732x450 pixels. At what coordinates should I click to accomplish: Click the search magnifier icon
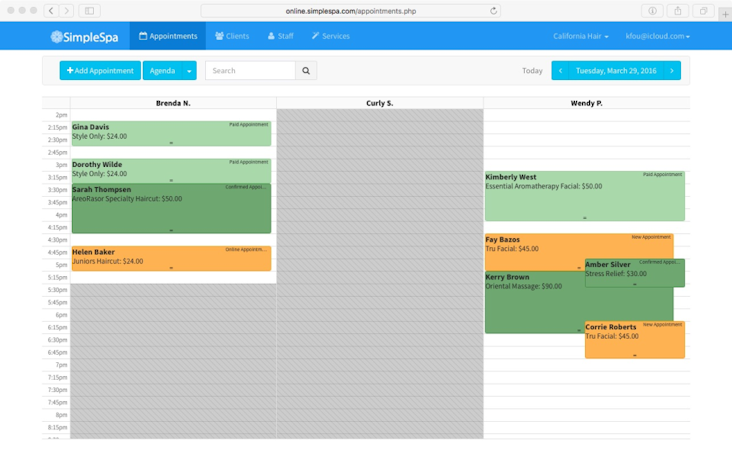pyautogui.click(x=306, y=70)
